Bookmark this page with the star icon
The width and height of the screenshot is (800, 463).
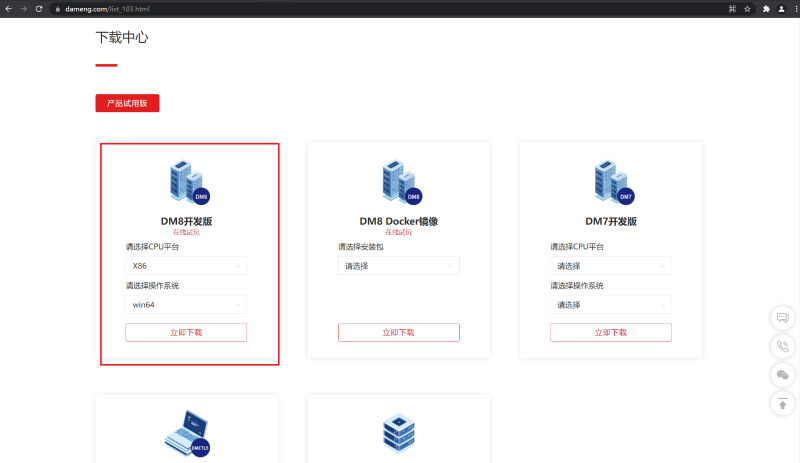click(x=747, y=9)
